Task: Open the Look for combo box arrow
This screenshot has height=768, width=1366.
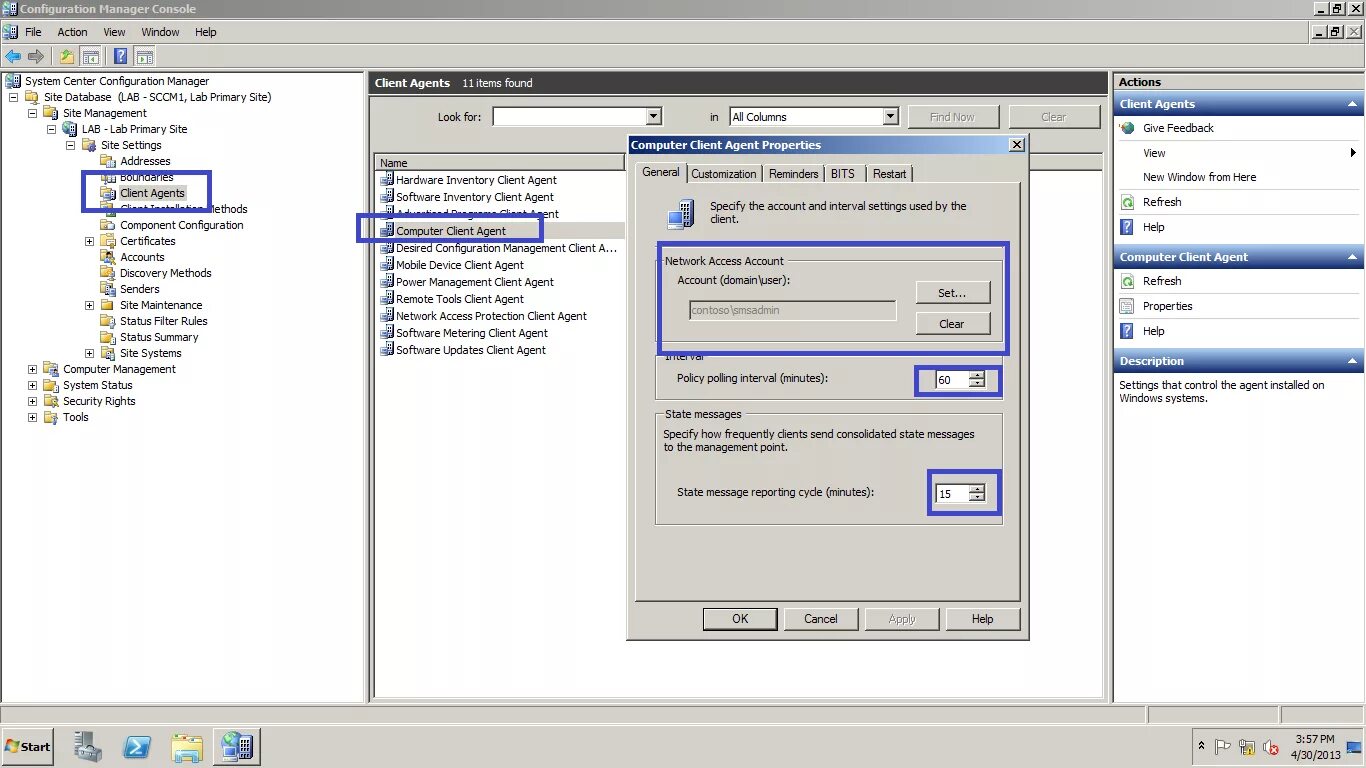Action: (x=654, y=117)
